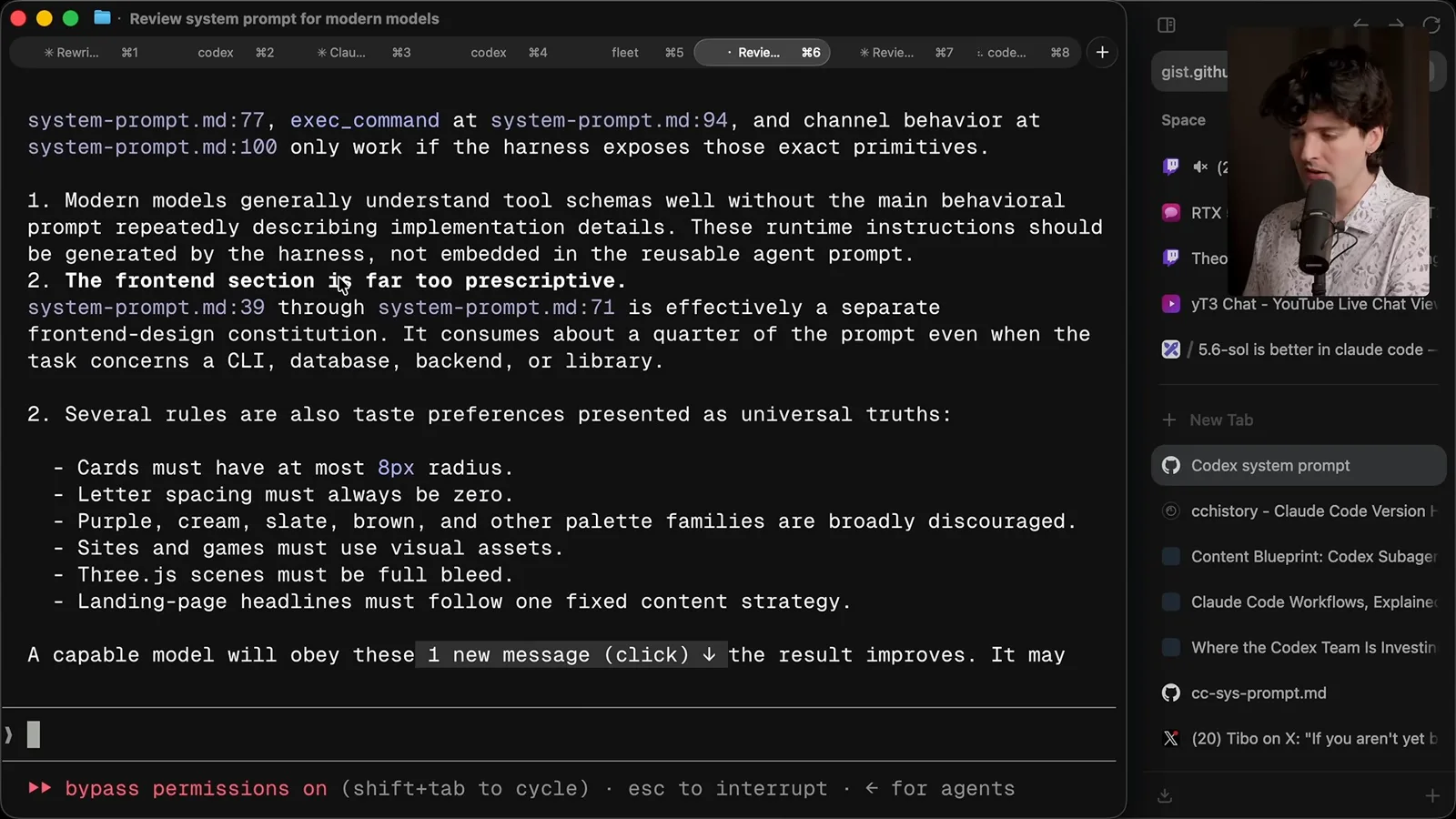This screenshot has width=1456, height=819.
Task: Go back with the browser back arrow
Action: (x=1360, y=25)
